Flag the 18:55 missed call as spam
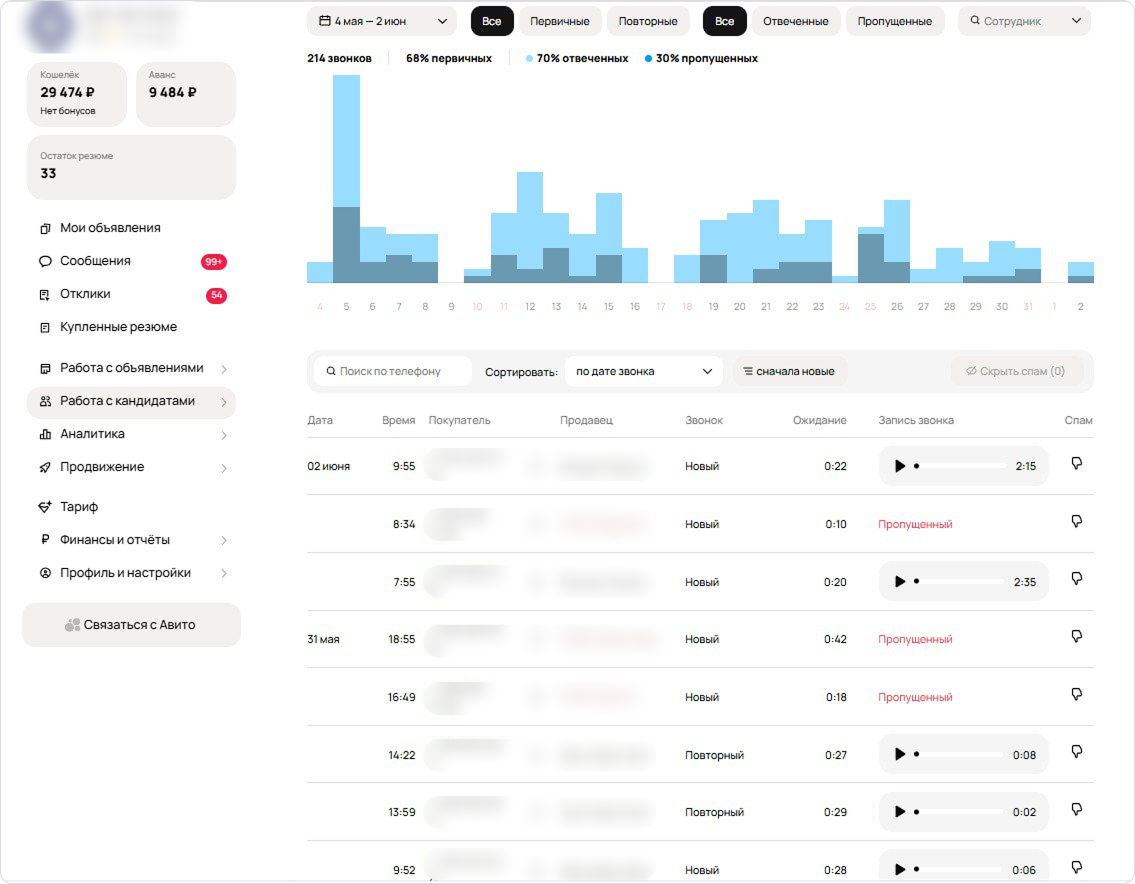Image resolution: width=1135 pixels, height=884 pixels. pos(1077,637)
